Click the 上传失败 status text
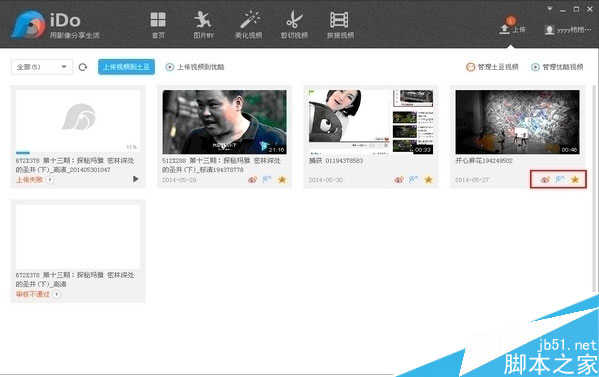 pyautogui.click(x=29, y=180)
